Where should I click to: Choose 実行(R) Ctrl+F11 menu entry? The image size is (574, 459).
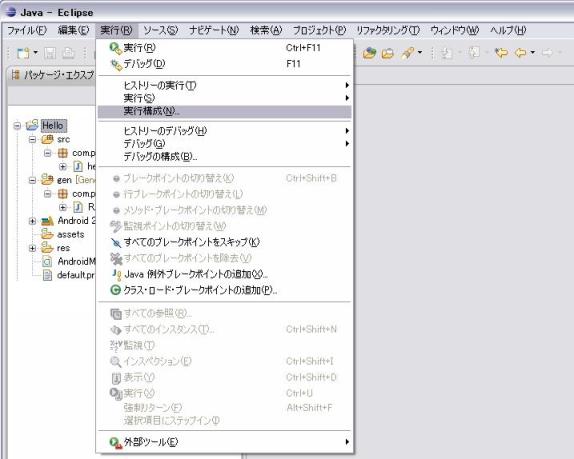coord(224,48)
